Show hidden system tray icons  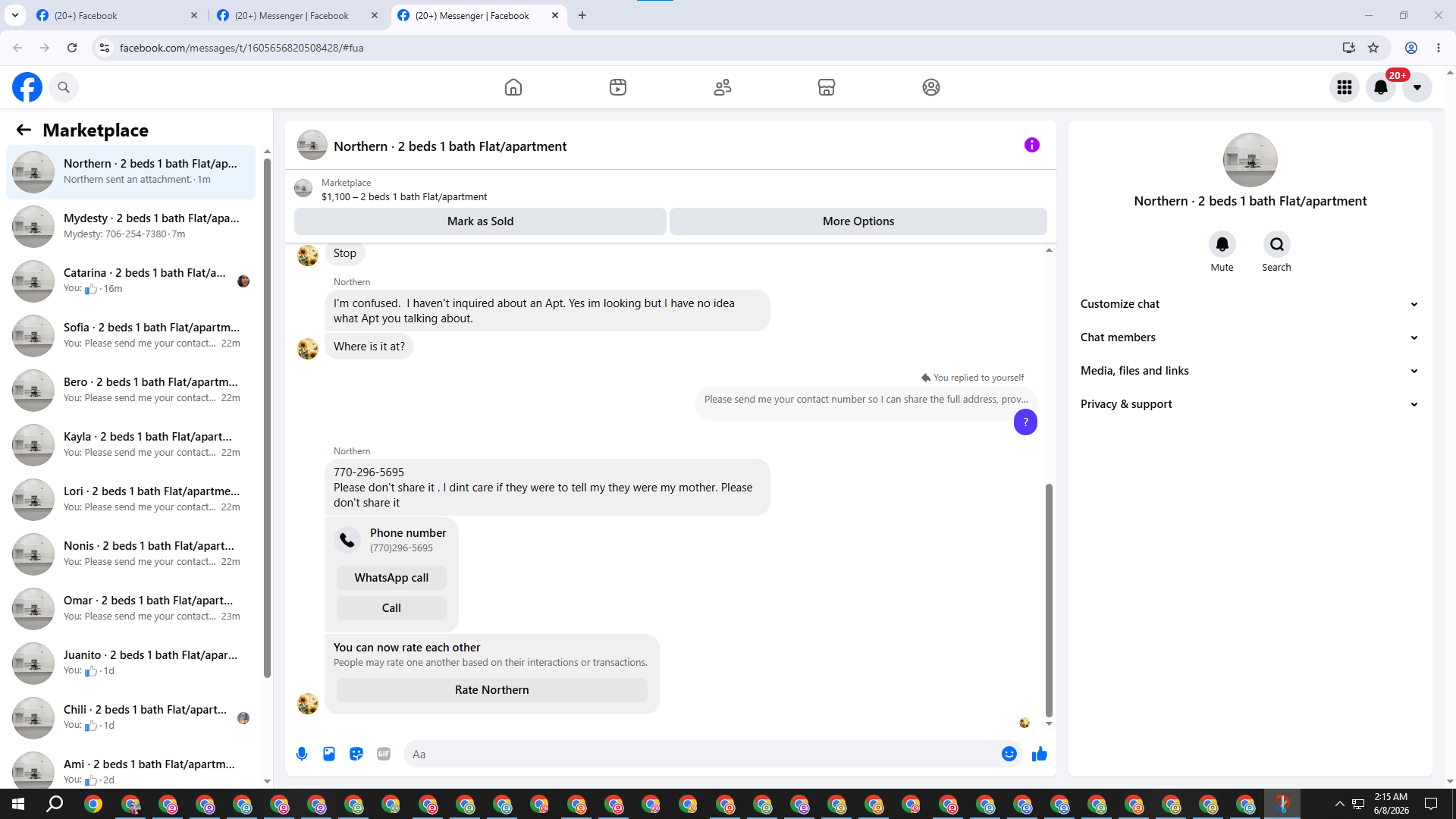point(1339,804)
